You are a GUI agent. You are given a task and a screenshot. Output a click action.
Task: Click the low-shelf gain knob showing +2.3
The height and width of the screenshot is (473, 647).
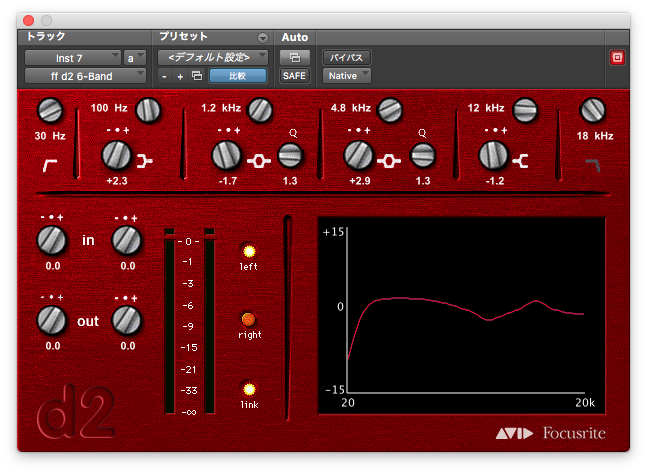click(116, 155)
